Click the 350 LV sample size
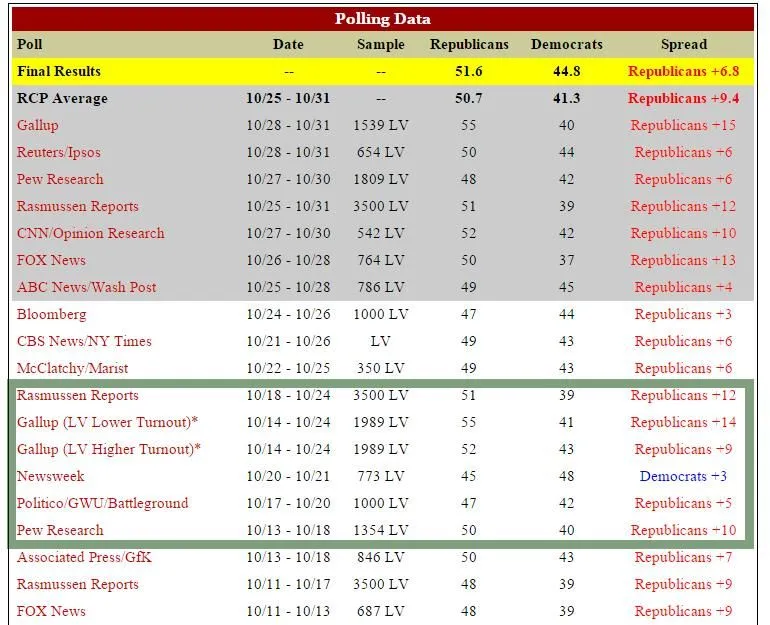The image size is (770, 625). tap(381, 368)
